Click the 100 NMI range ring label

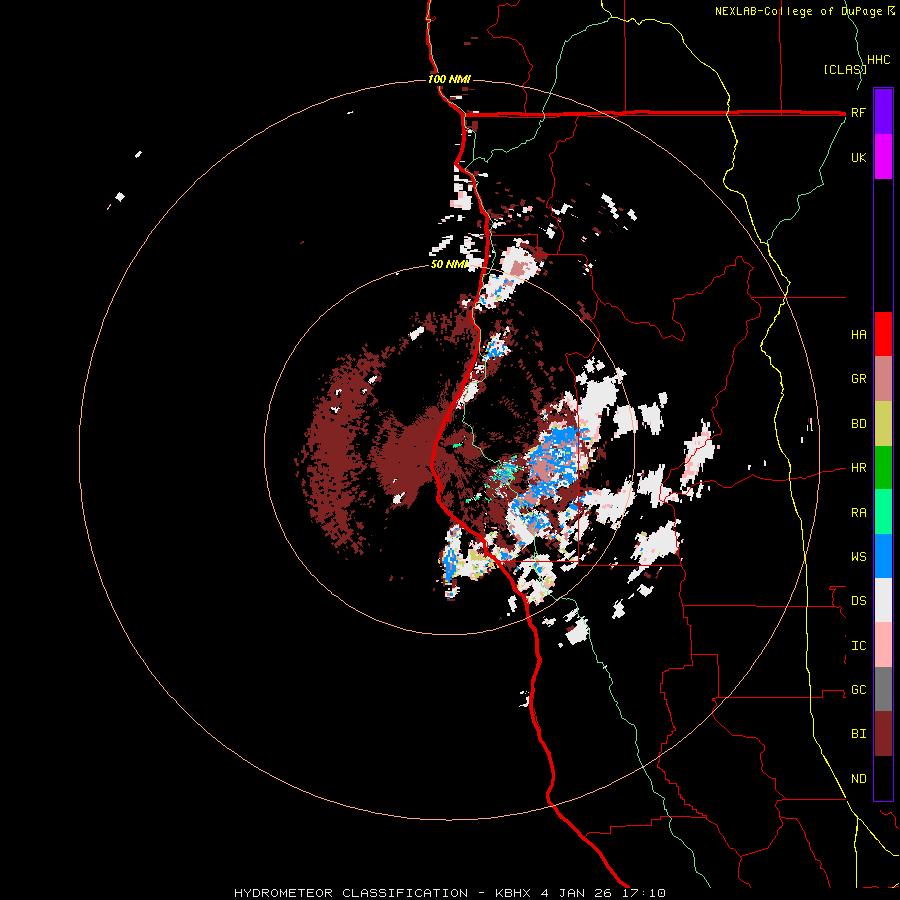tap(449, 79)
